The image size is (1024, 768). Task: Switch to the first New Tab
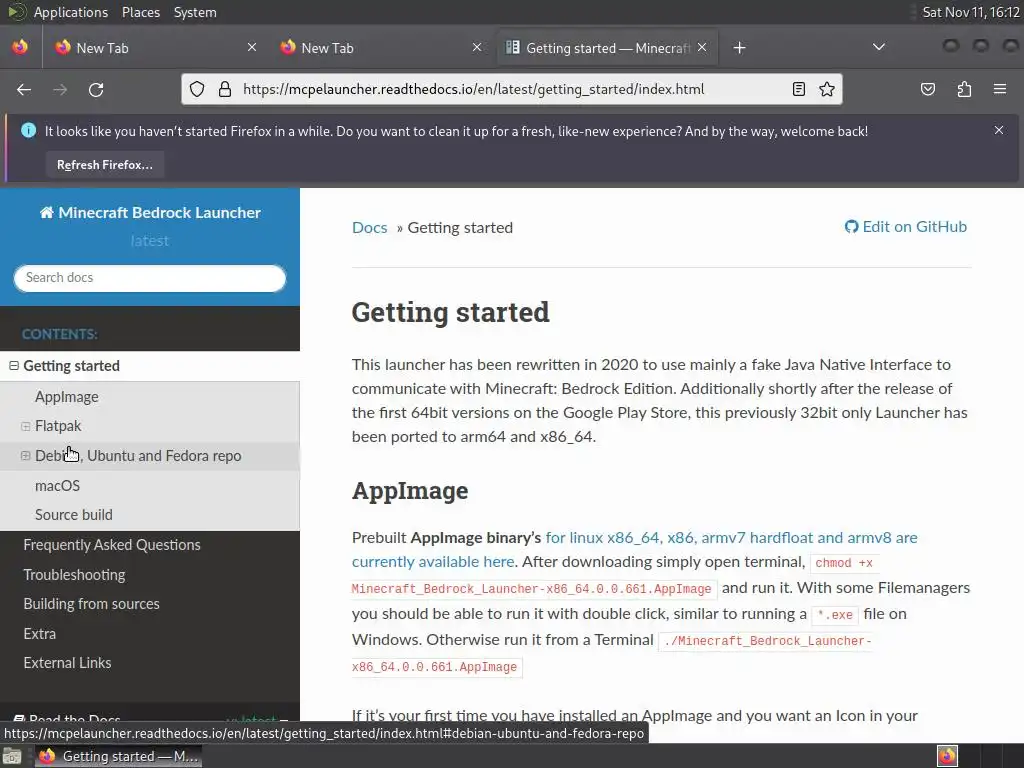(155, 48)
